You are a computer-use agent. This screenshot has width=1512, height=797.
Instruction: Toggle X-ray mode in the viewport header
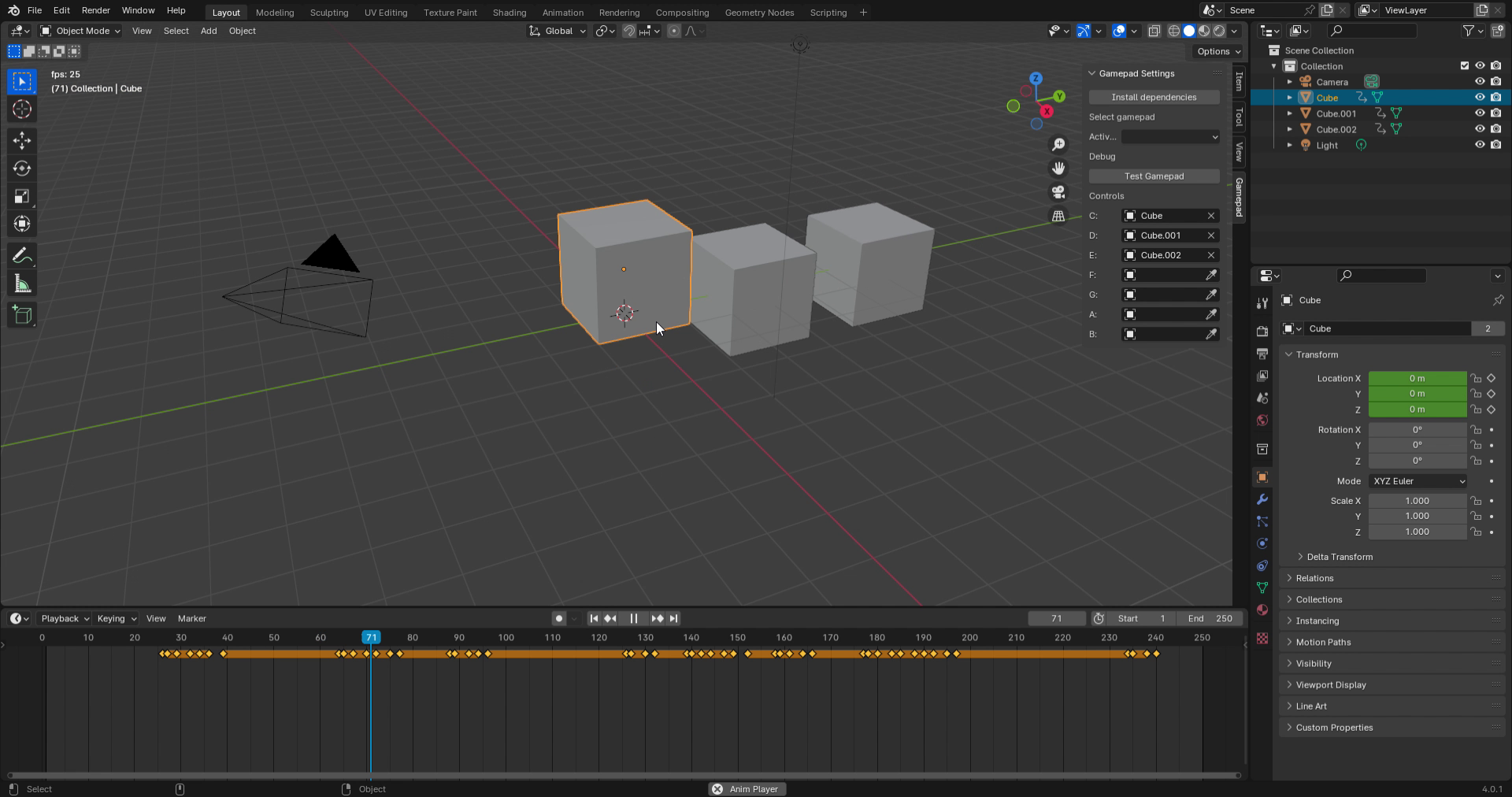1155,31
